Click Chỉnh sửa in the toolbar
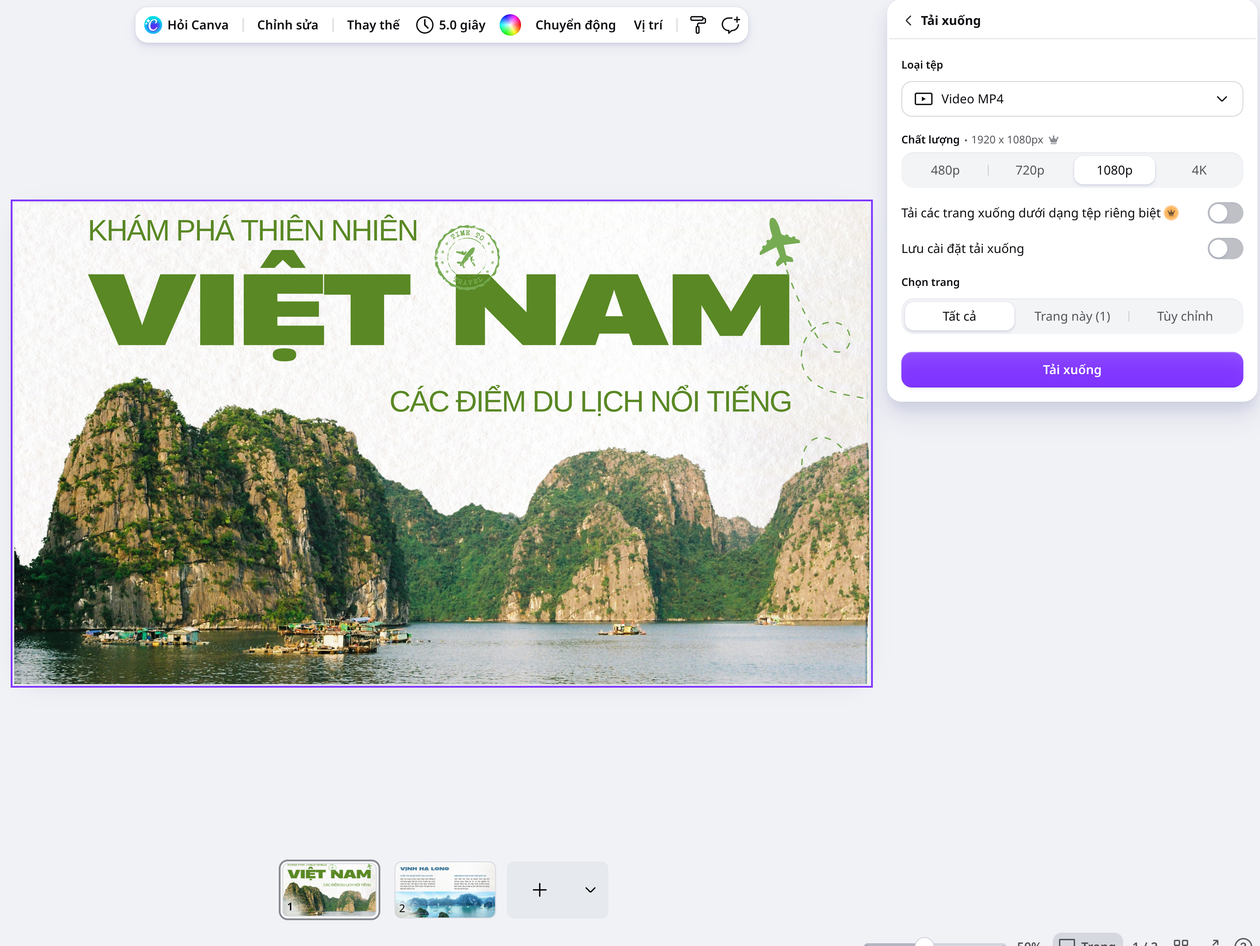The width and height of the screenshot is (1260, 946). (x=287, y=25)
